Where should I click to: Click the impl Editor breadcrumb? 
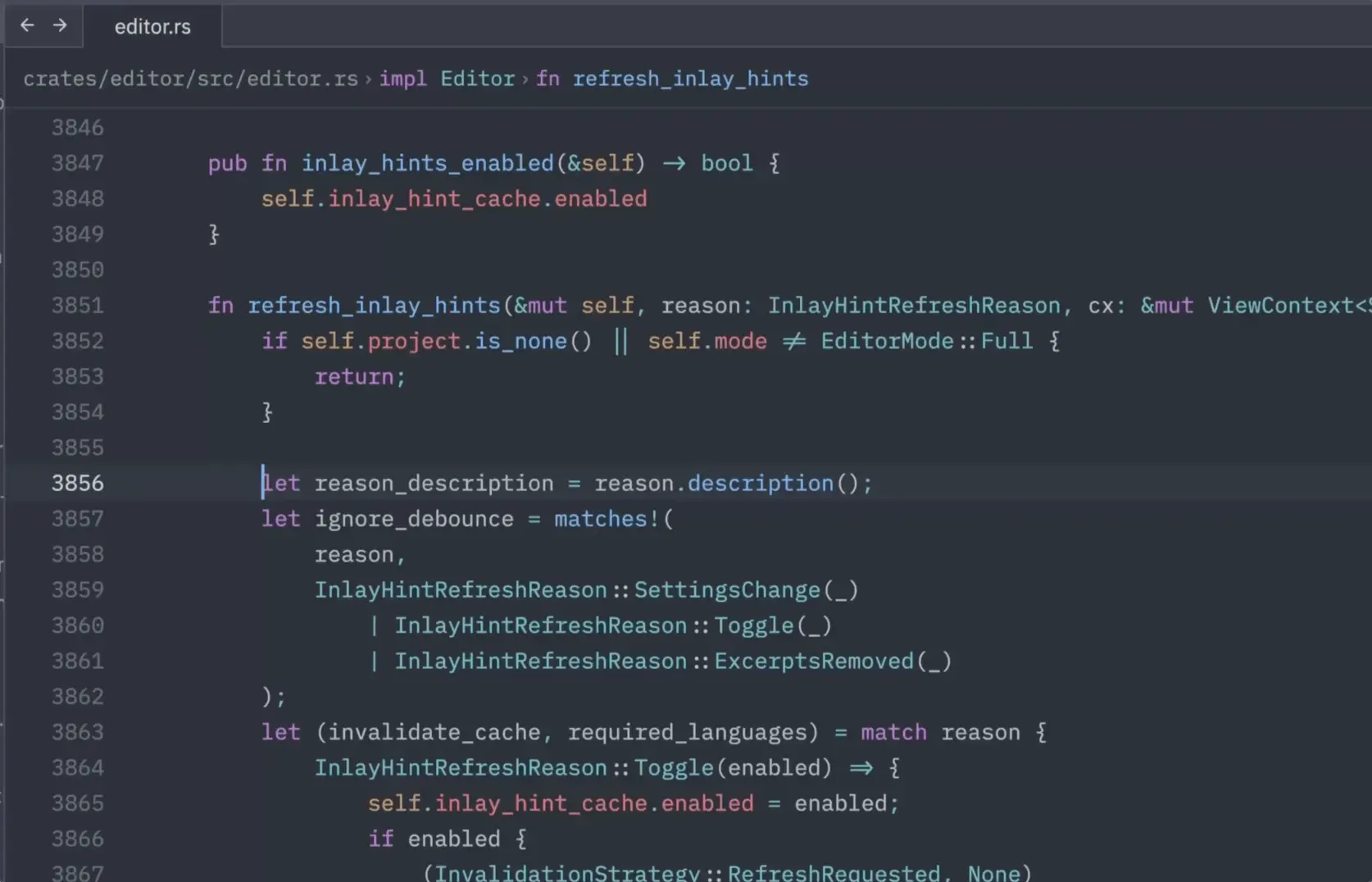click(446, 79)
